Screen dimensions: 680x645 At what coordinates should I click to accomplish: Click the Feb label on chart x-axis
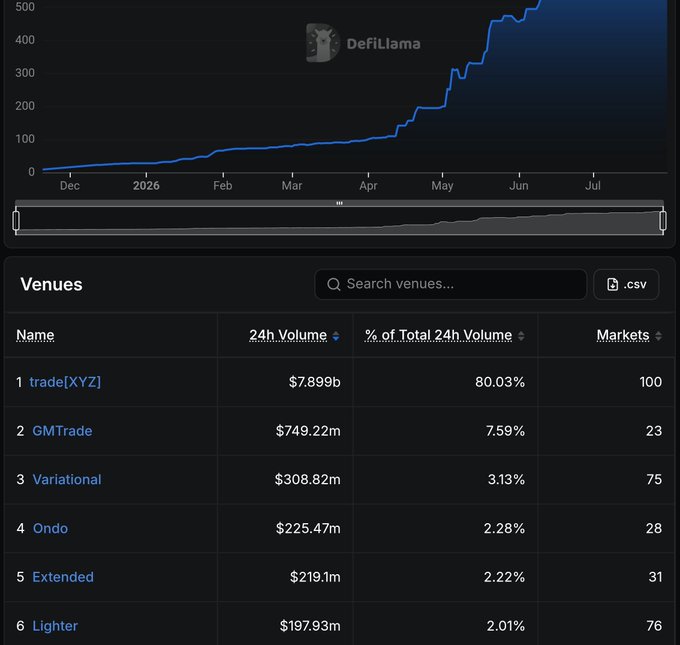point(222,186)
